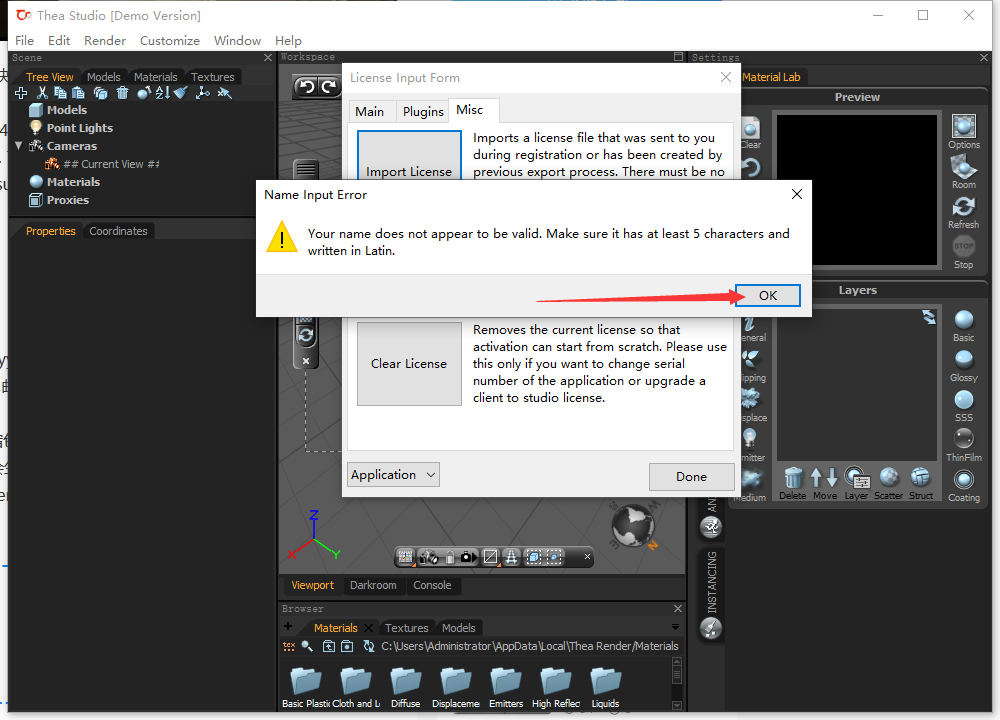Switch to the Console tab
Screen dimensions: 1000x720
coord(432,585)
